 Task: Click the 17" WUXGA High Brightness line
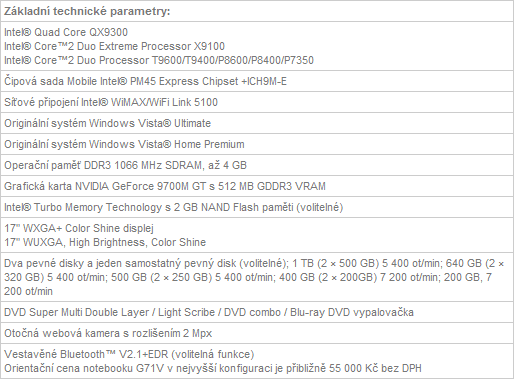[105, 242]
